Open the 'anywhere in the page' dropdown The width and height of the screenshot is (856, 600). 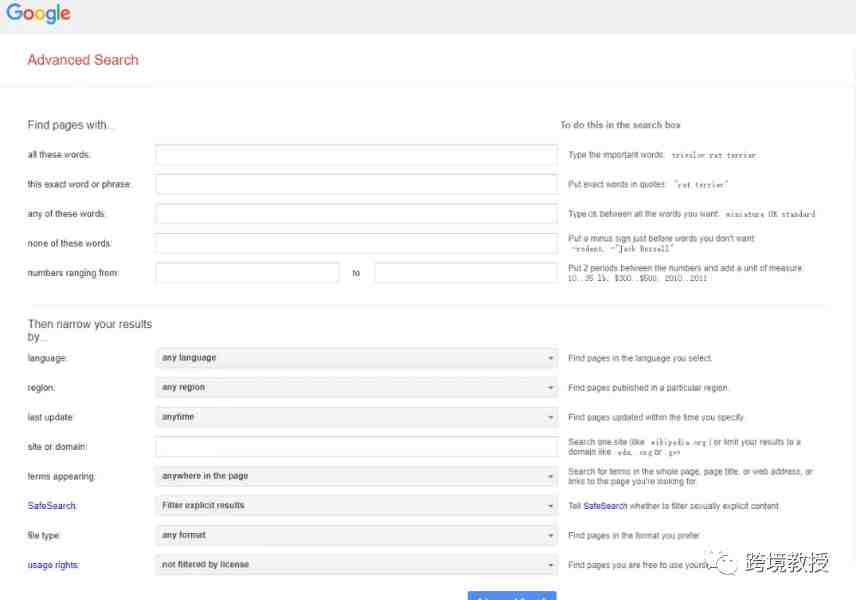click(356, 476)
